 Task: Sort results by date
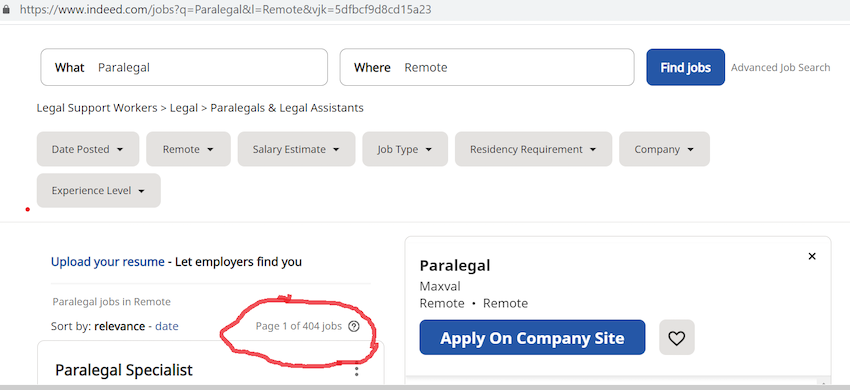[x=166, y=326]
